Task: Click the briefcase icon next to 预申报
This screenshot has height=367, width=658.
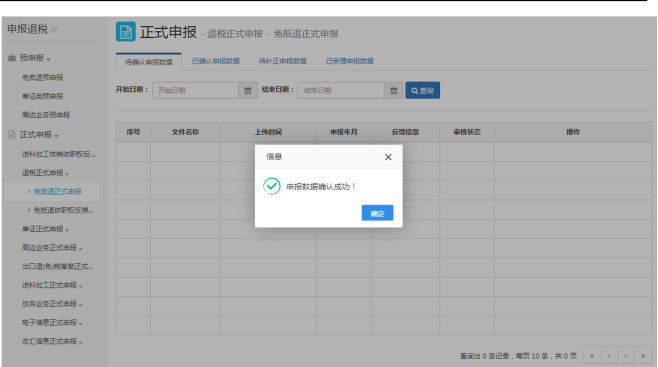Action: coord(12,58)
